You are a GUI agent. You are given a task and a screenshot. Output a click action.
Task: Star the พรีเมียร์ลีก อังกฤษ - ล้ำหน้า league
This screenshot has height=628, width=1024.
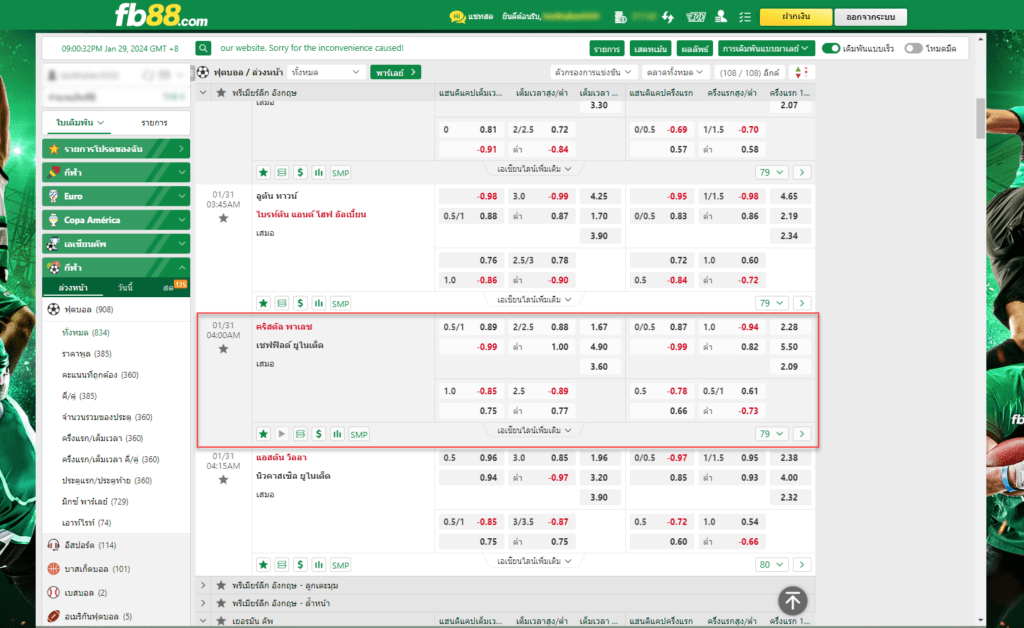pos(221,603)
